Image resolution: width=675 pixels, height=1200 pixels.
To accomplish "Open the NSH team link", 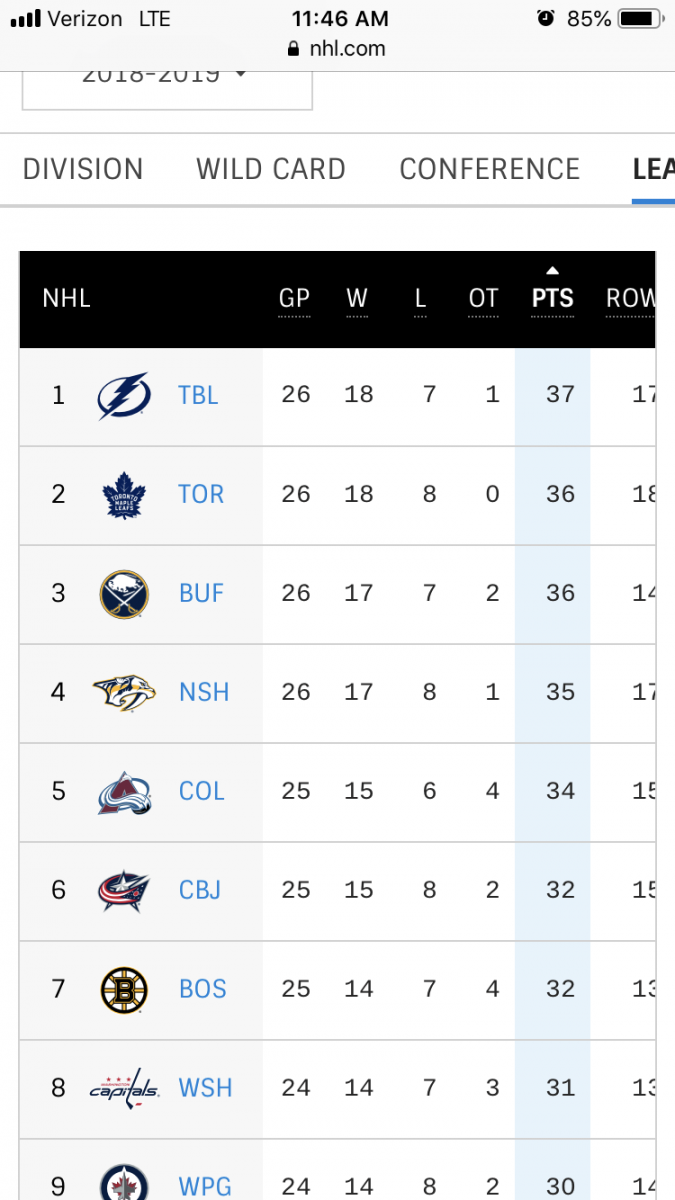I will [x=204, y=692].
